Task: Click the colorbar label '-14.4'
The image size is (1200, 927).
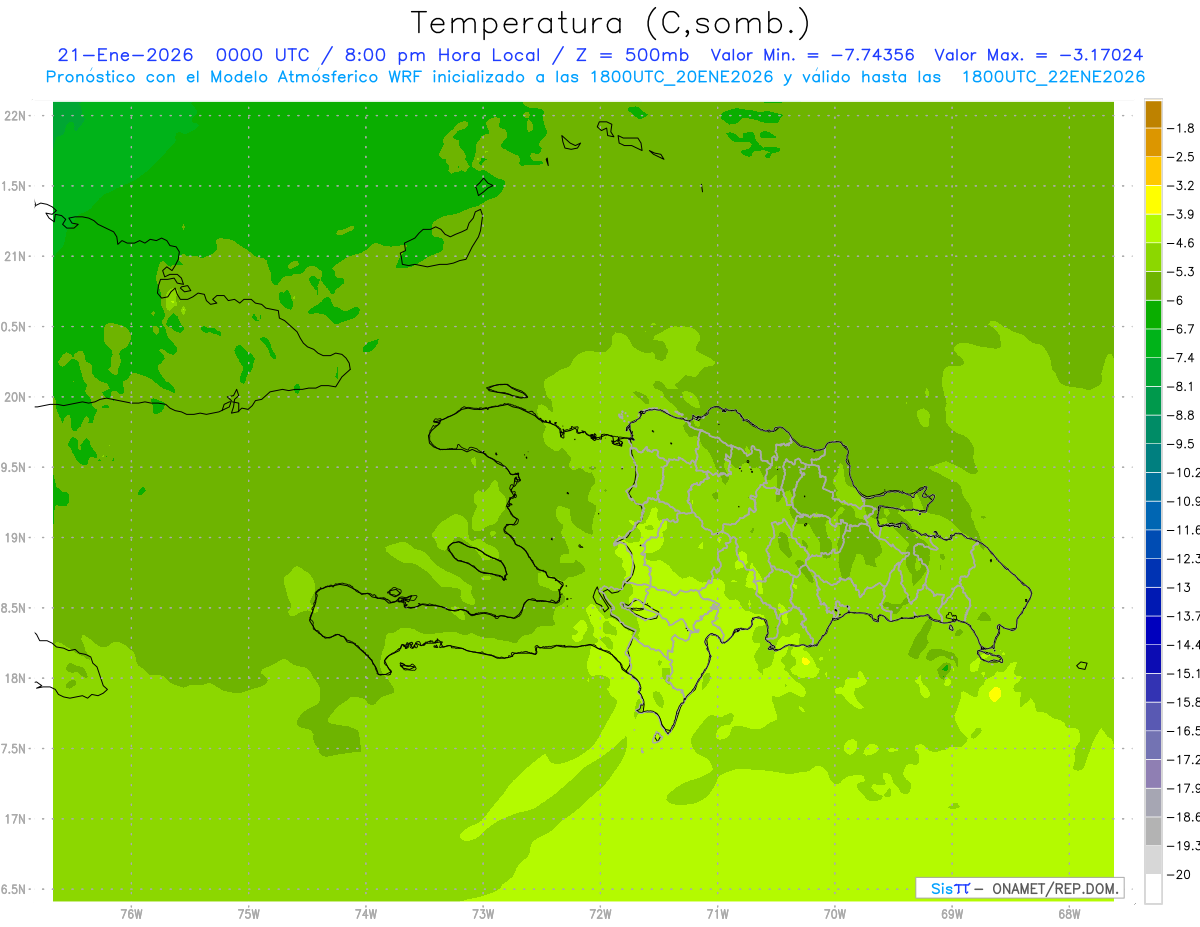Action: [1184, 645]
